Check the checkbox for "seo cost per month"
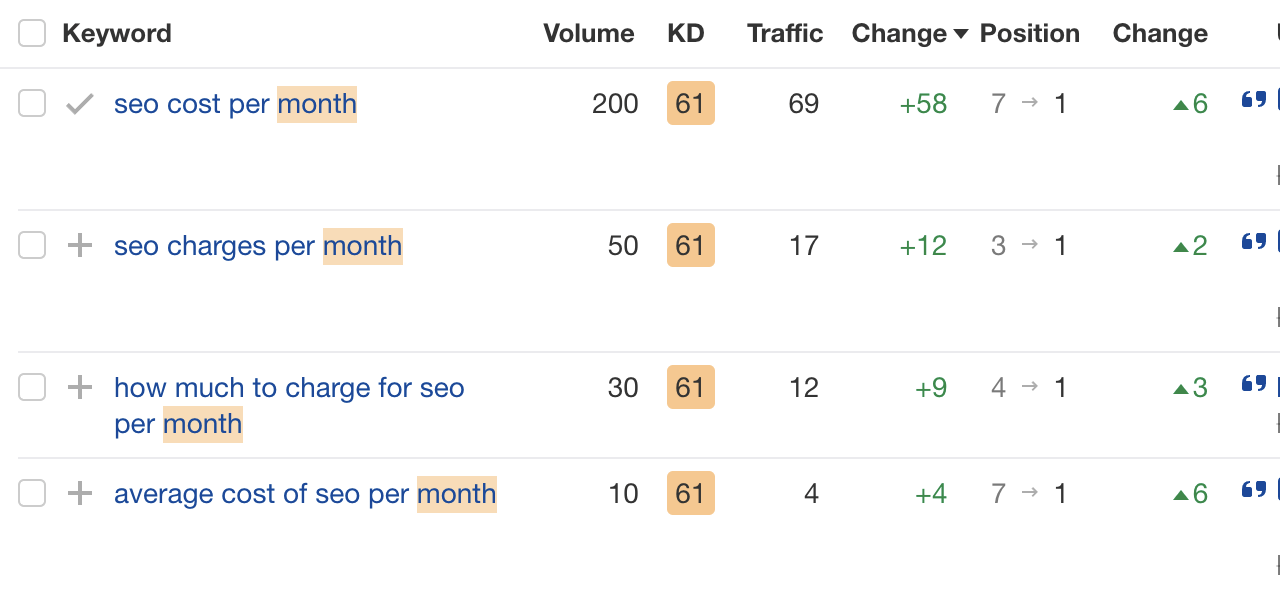This screenshot has height=594, width=1280. click(x=32, y=103)
